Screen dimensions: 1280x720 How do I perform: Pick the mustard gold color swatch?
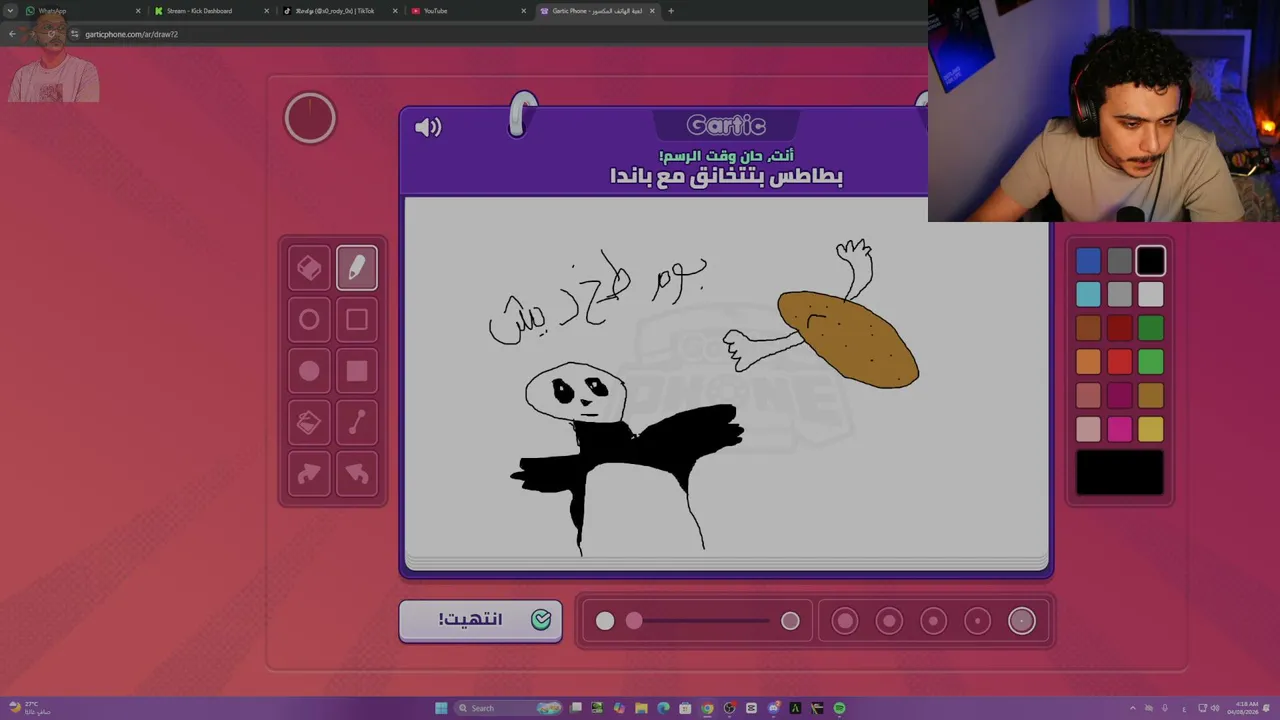click(x=1151, y=396)
